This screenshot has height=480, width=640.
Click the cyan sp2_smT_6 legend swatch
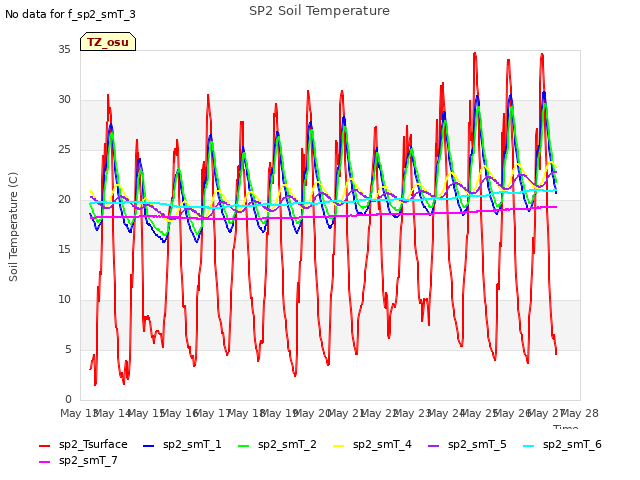(529, 446)
